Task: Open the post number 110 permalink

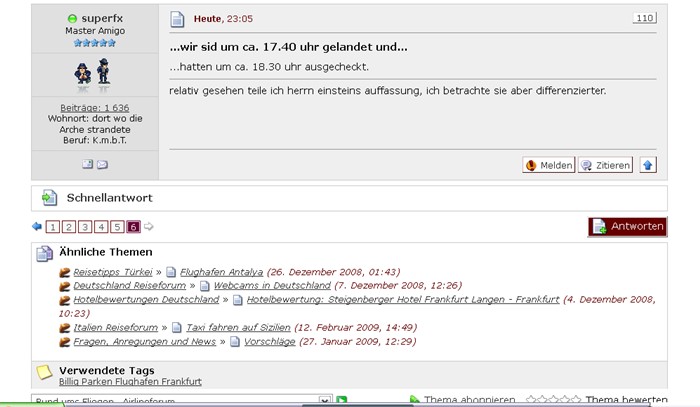Action: tap(645, 18)
